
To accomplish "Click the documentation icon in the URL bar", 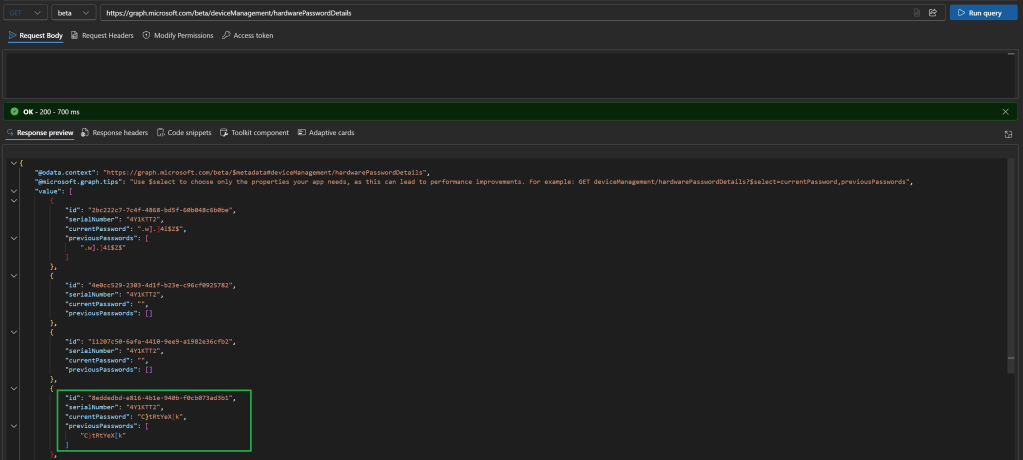I will (916, 13).
